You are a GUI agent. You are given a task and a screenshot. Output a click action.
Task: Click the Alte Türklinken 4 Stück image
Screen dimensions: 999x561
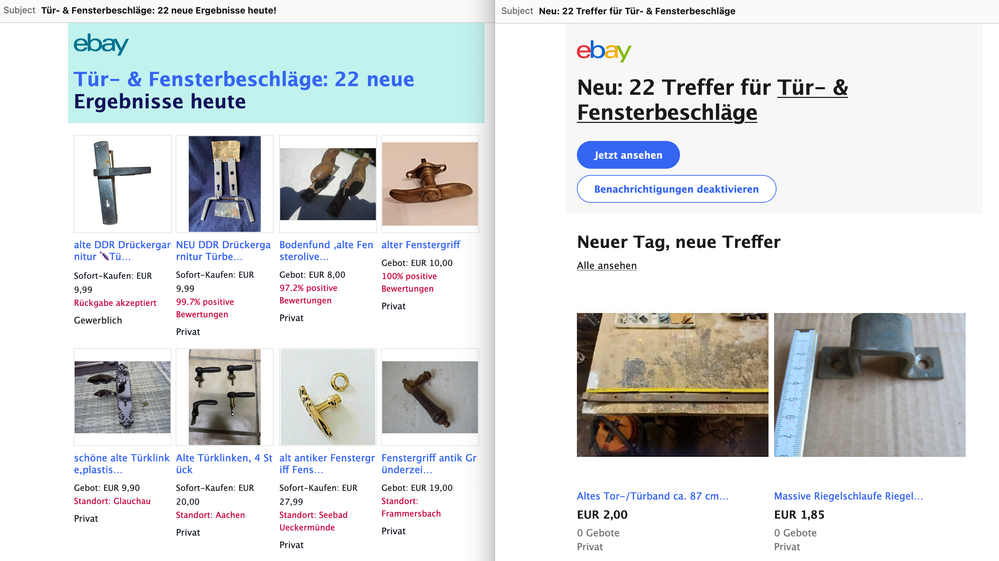pyautogui.click(x=224, y=397)
